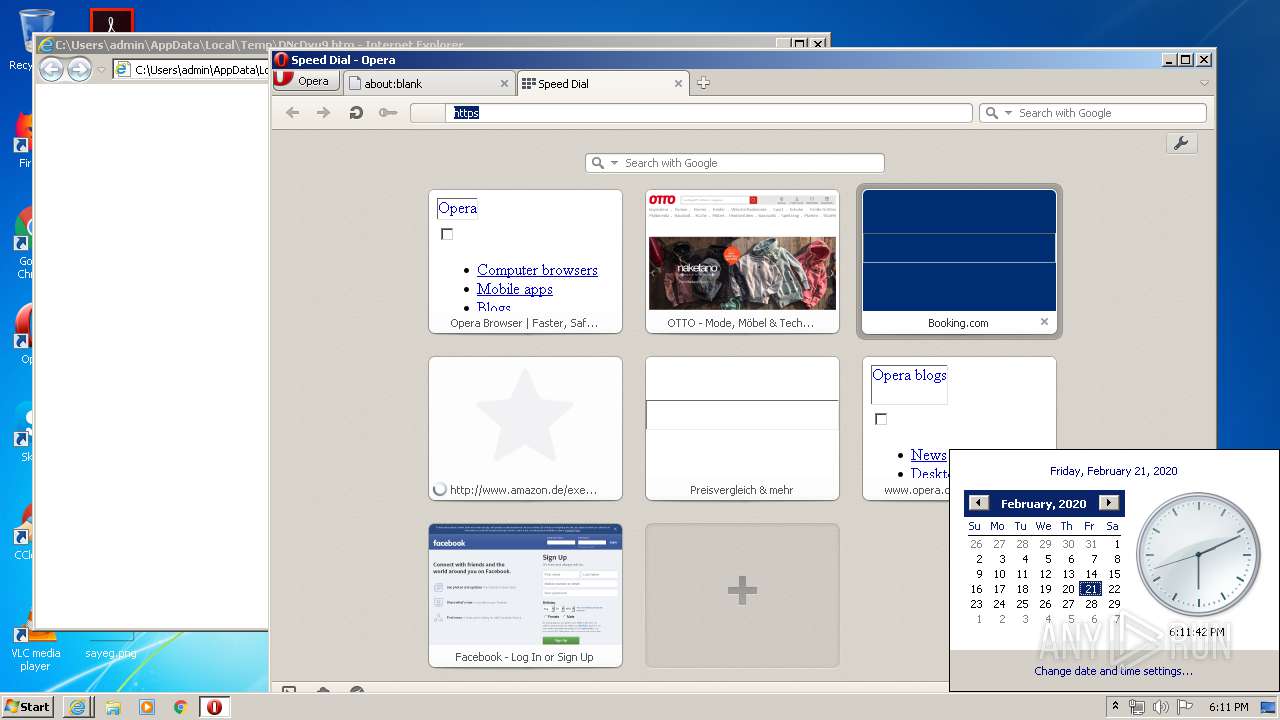Viewport: 1280px width, 720px height.
Task: Open volume speaker icon in tray
Action: [1160, 707]
